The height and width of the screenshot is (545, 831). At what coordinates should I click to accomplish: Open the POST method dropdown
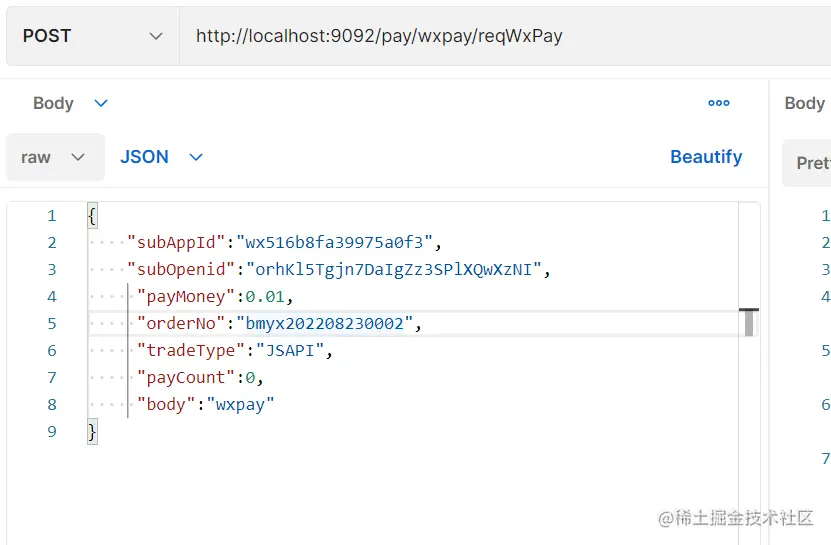coord(92,36)
